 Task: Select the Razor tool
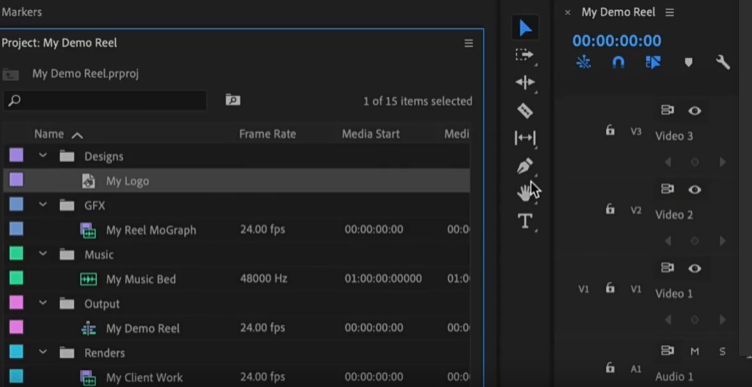[x=525, y=111]
